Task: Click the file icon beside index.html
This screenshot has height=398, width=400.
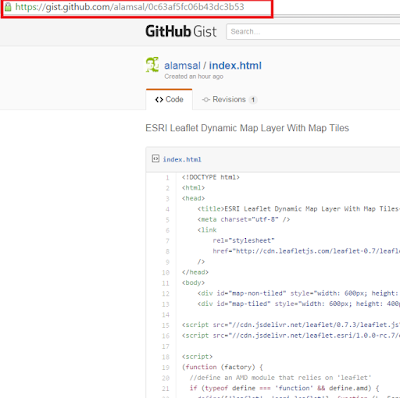Action: [x=155, y=159]
